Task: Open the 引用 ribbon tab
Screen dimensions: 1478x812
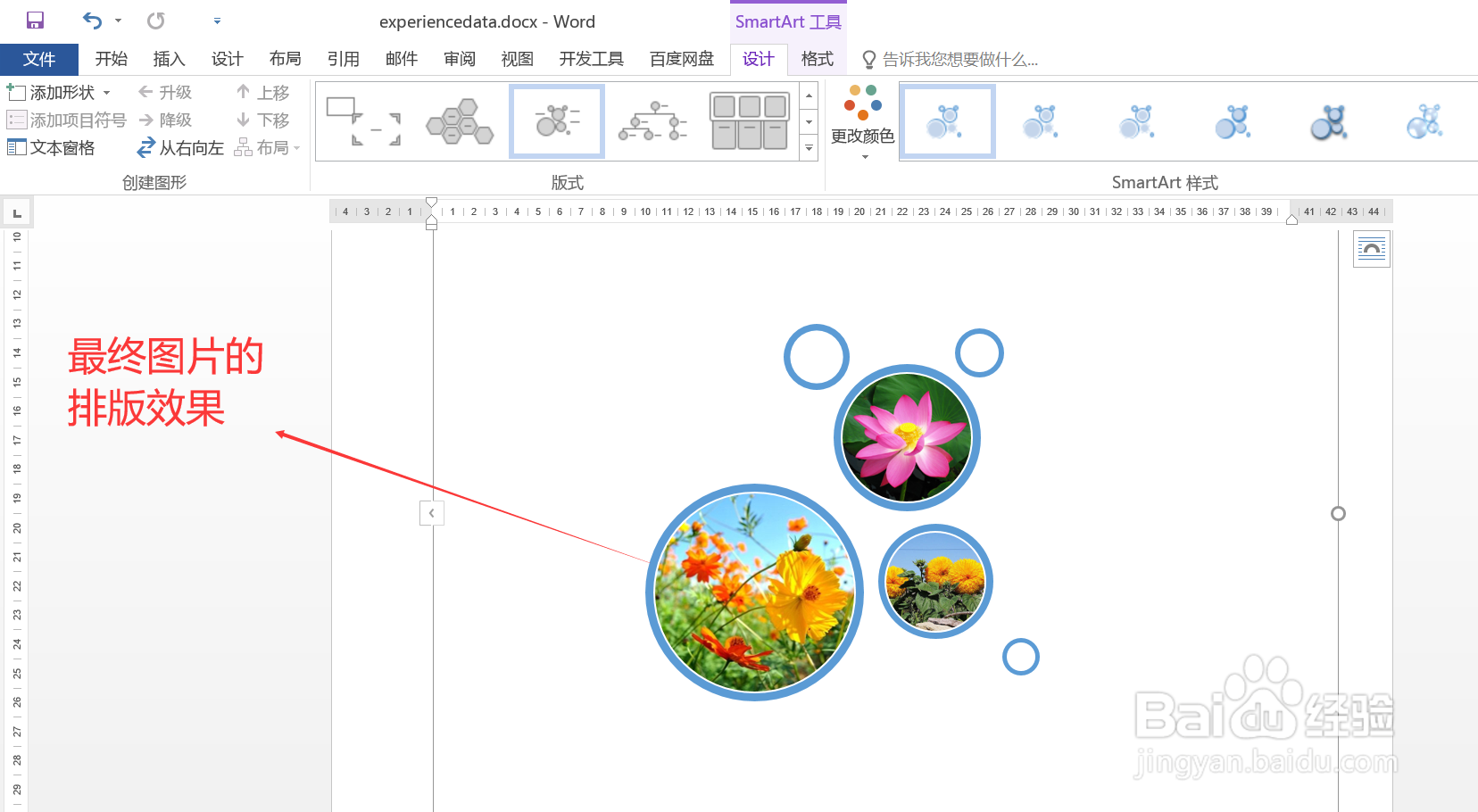Action: pyautogui.click(x=344, y=59)
